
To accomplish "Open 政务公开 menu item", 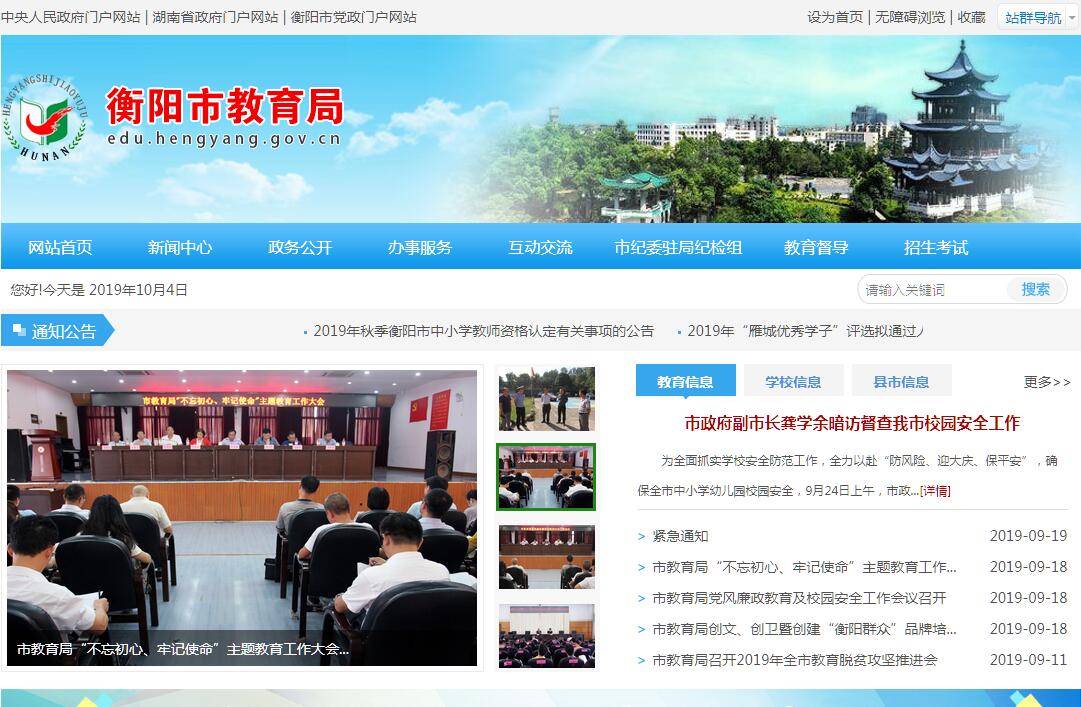I will [300, 247].
